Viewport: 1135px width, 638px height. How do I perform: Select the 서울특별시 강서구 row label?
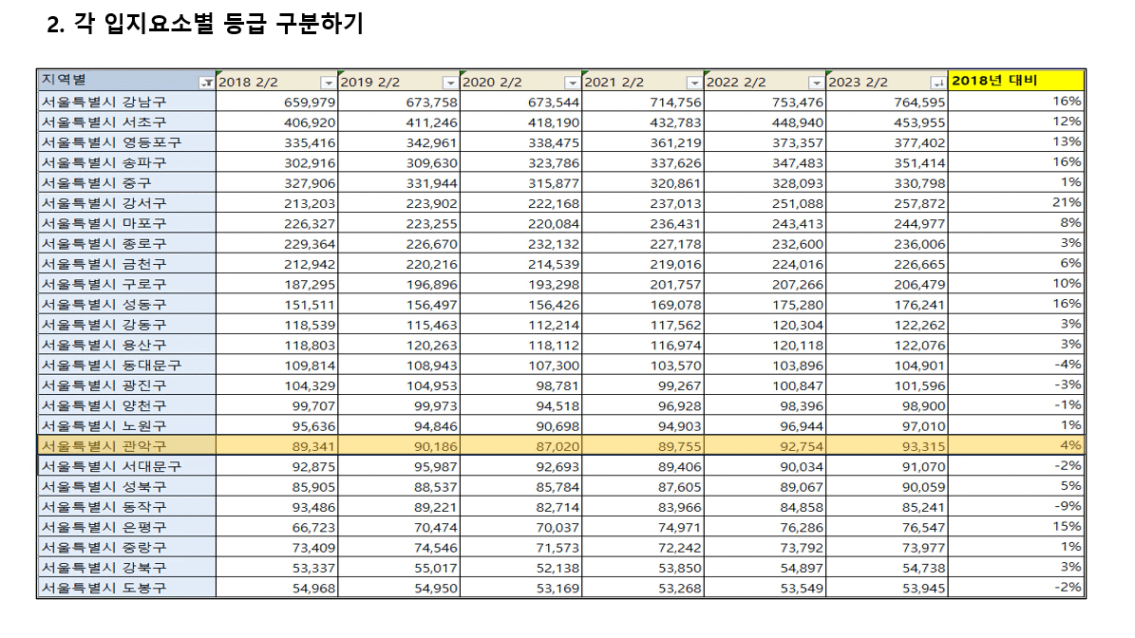point(126,203)
